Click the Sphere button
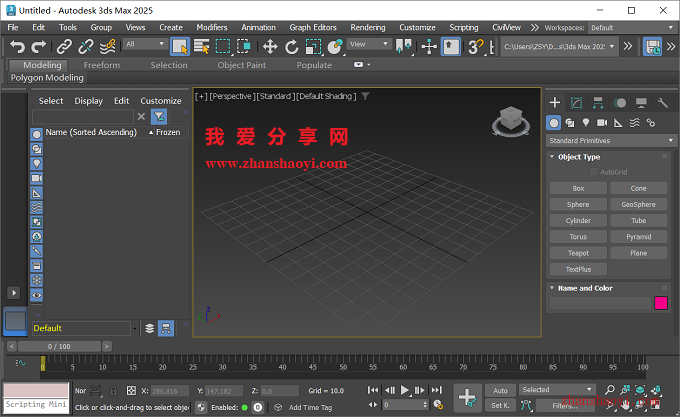 pyautogui.click(x=578, y=205)
